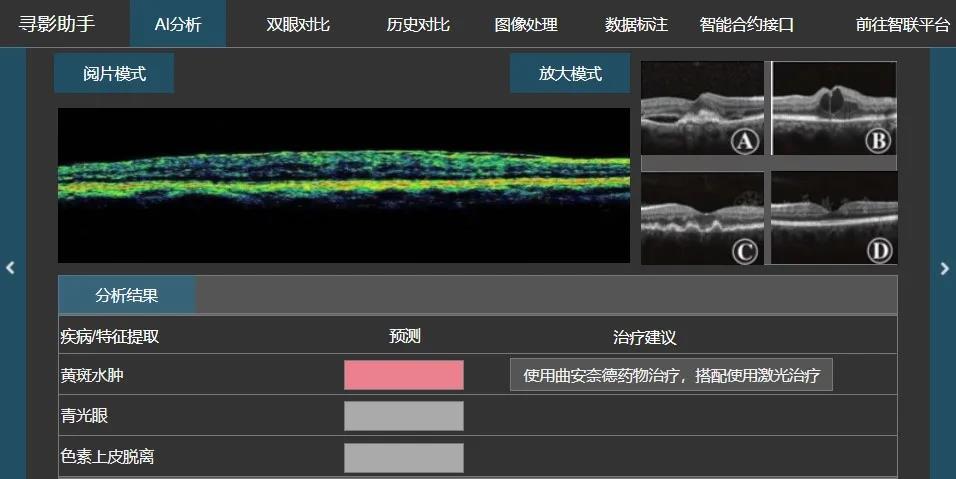Enable 阅片模式 reading mode
This screenshot has width=956, height=479.
(x=114, y=74)
